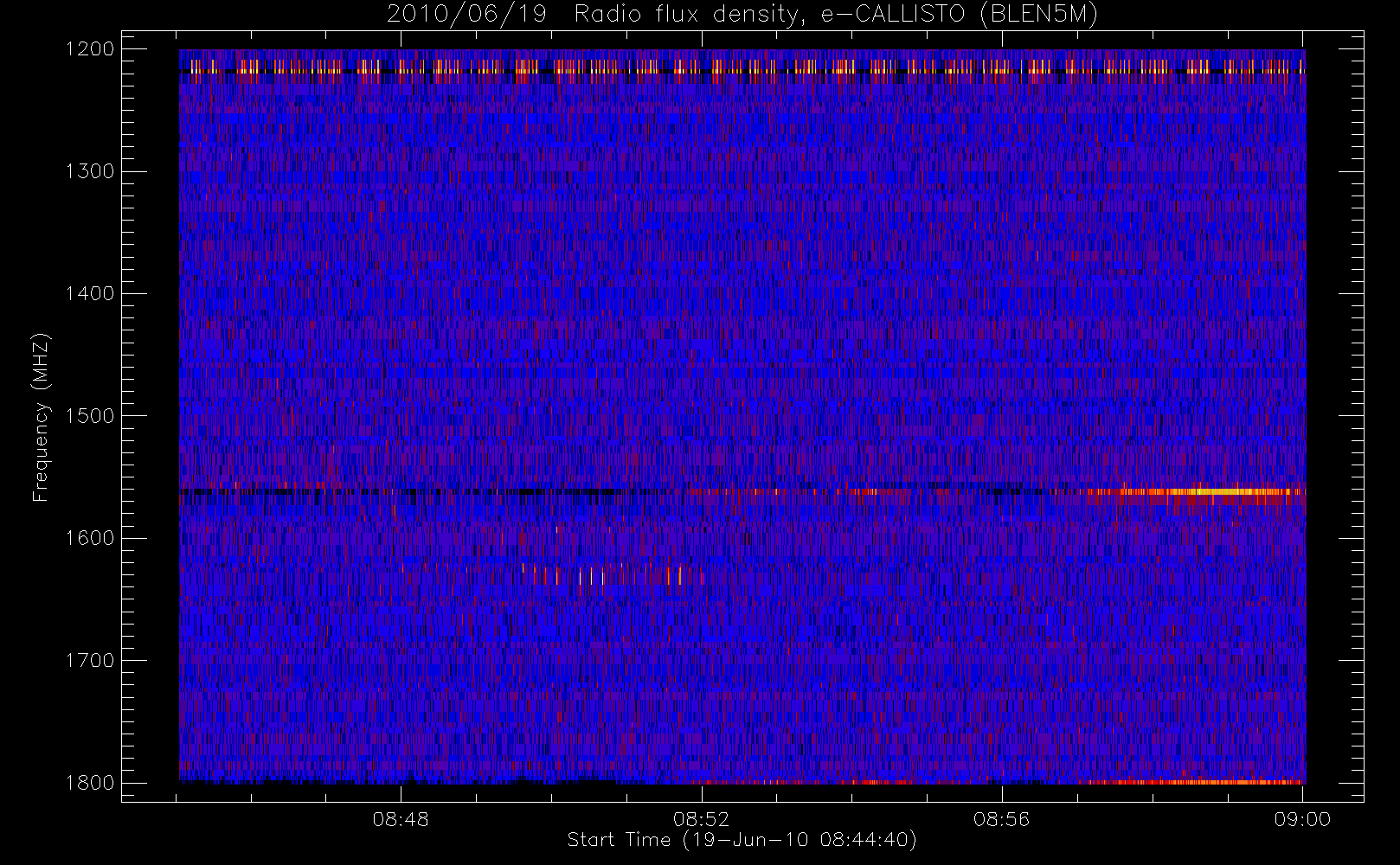Click the 1200 frequency tick label
The width and height of the screenshot is (1400, 865).
pyautogui.click(x=90, y=49)
